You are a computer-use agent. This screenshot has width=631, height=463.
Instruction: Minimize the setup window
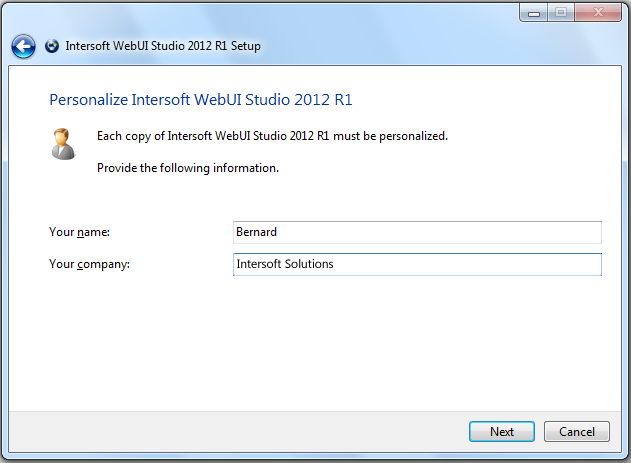point(533,12)
